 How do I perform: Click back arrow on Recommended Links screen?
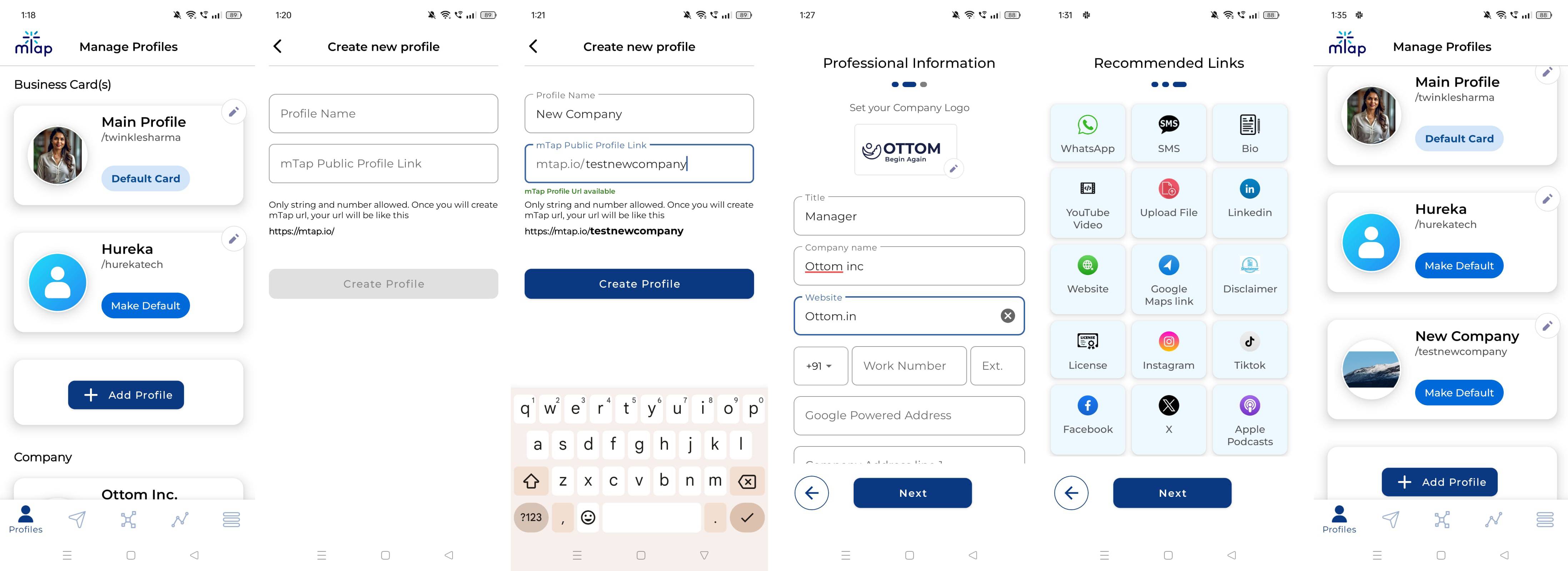point(1072,492)
